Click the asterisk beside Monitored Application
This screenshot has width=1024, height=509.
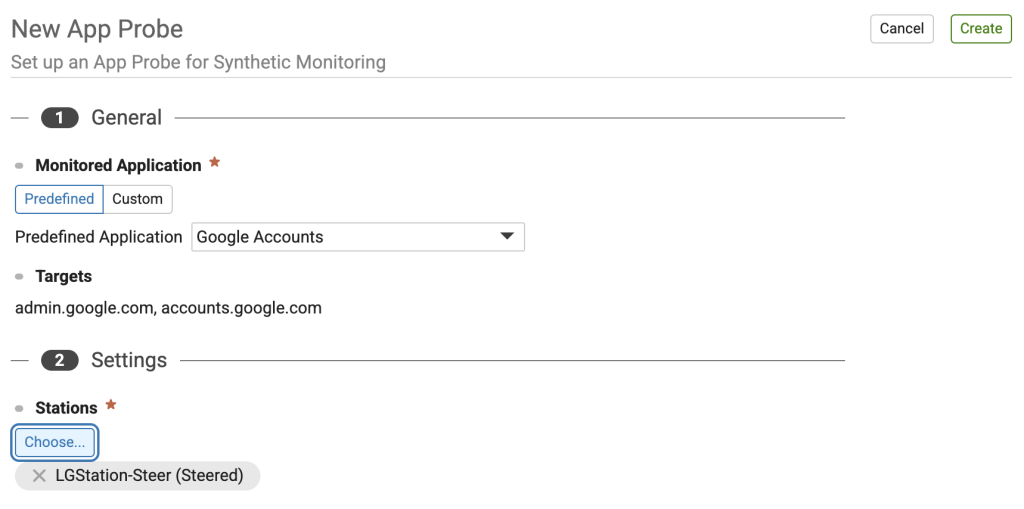214,163
